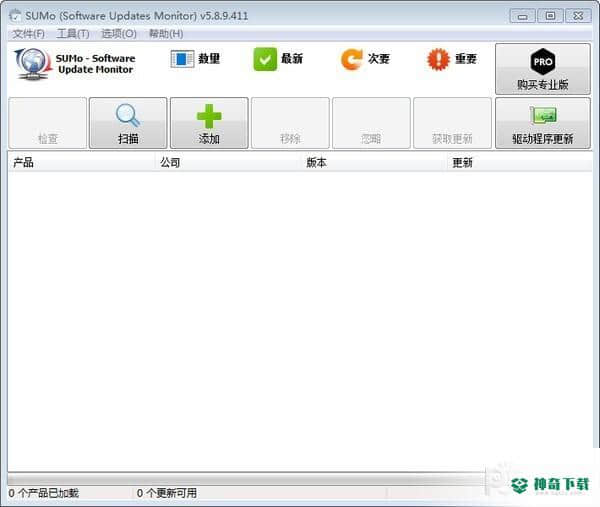Sort list by 版本 column header
This screenshot has width=600, height=507.
tap(374, 163)
